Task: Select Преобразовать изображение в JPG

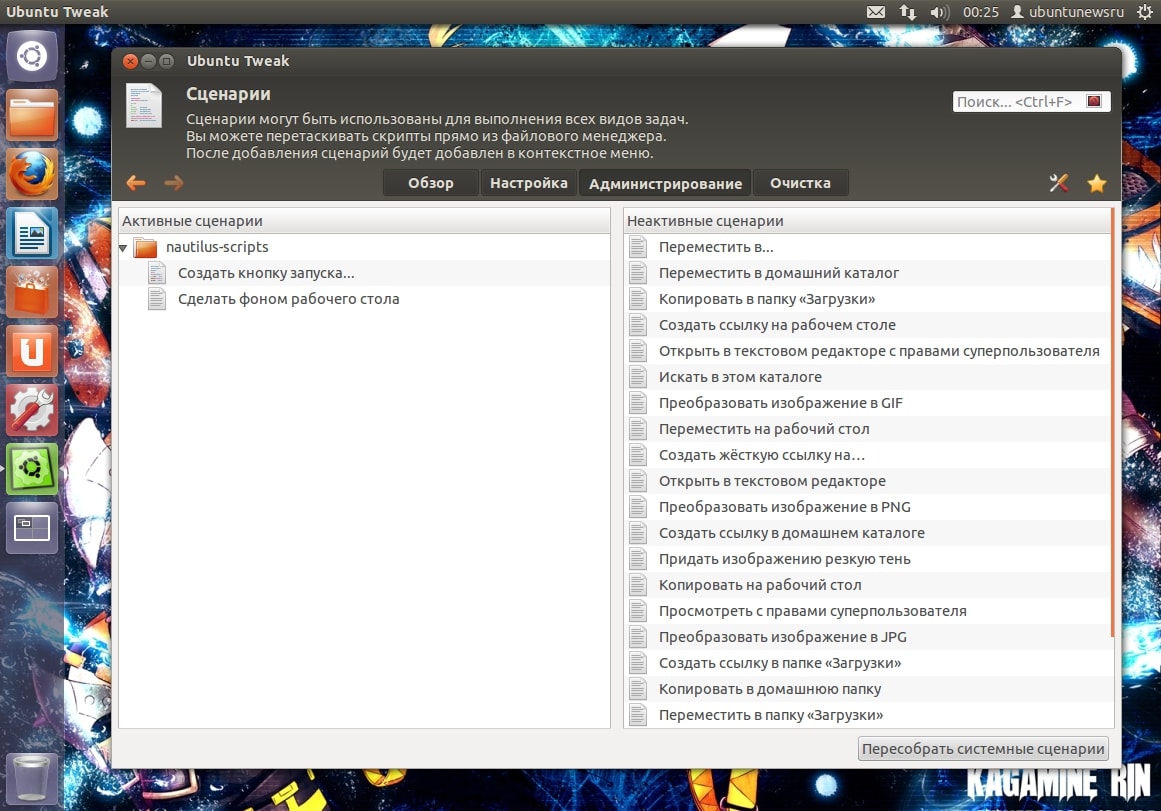Action: 867,637
